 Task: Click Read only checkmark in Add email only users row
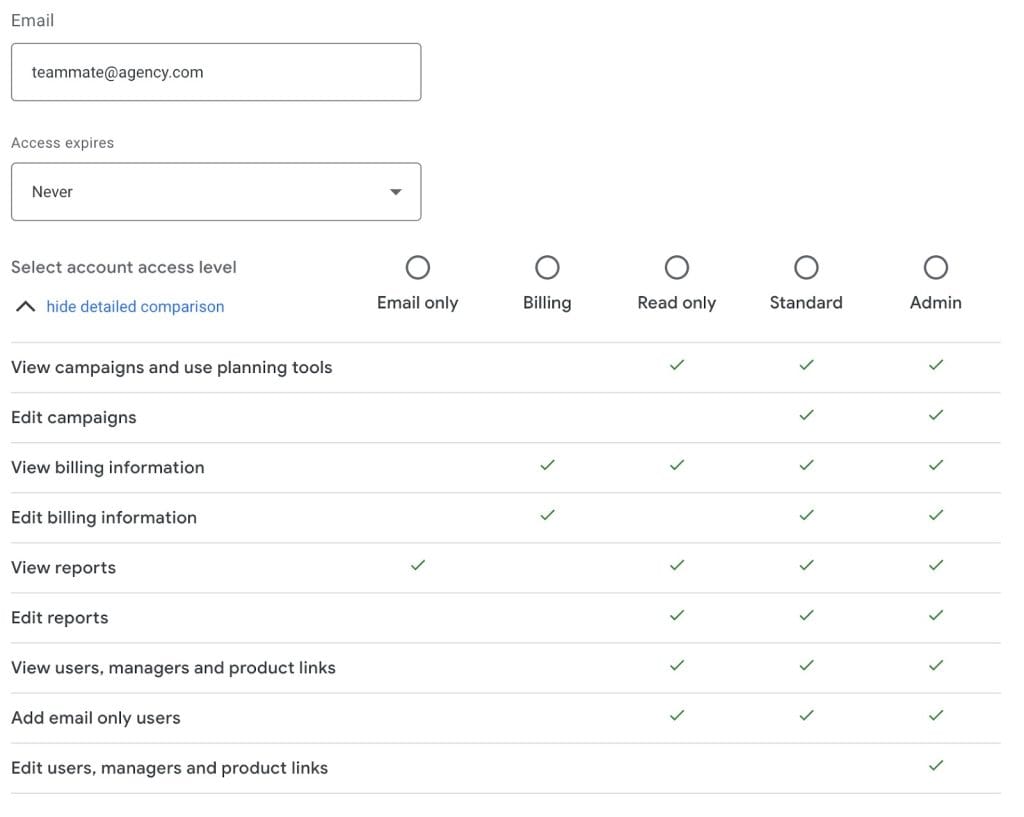click(x=677, y=715)
